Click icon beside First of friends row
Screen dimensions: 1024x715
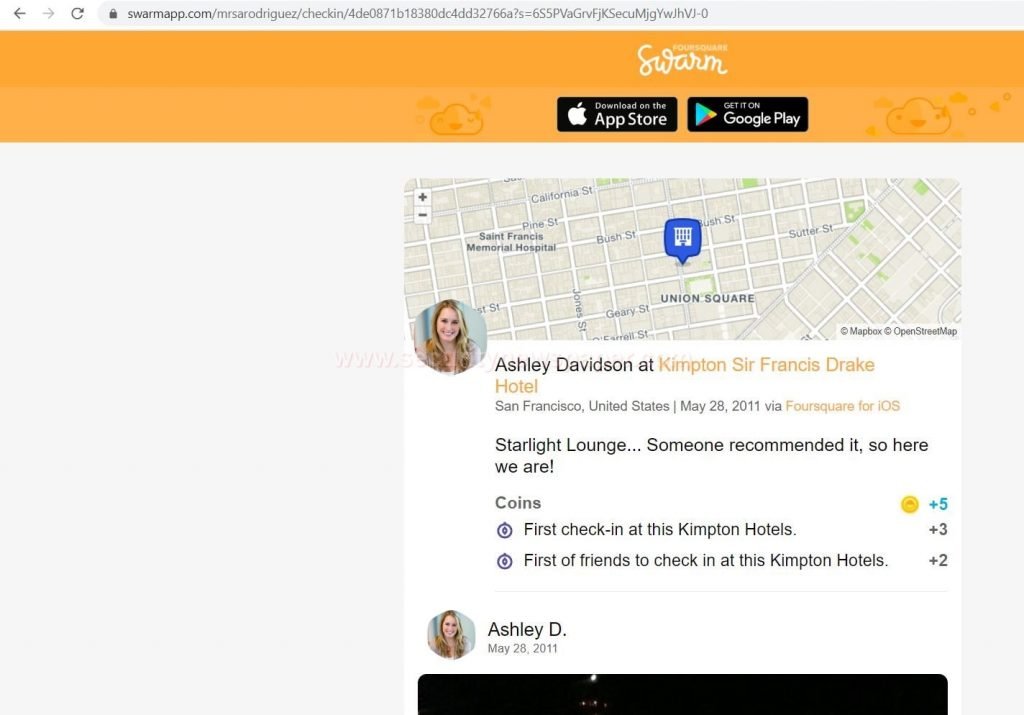[505, 561]
